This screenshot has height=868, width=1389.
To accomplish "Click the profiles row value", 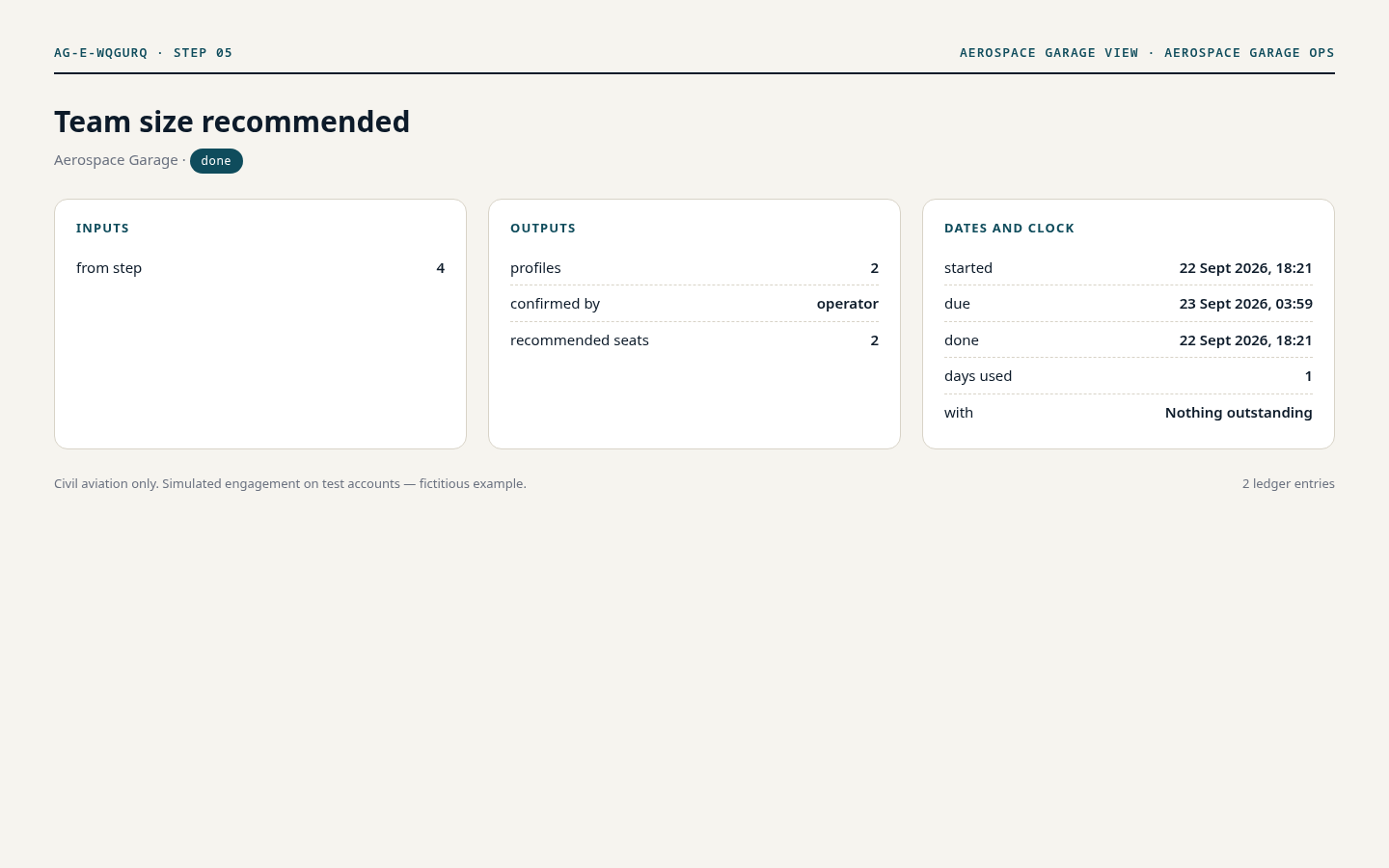I will click(874, 268).
